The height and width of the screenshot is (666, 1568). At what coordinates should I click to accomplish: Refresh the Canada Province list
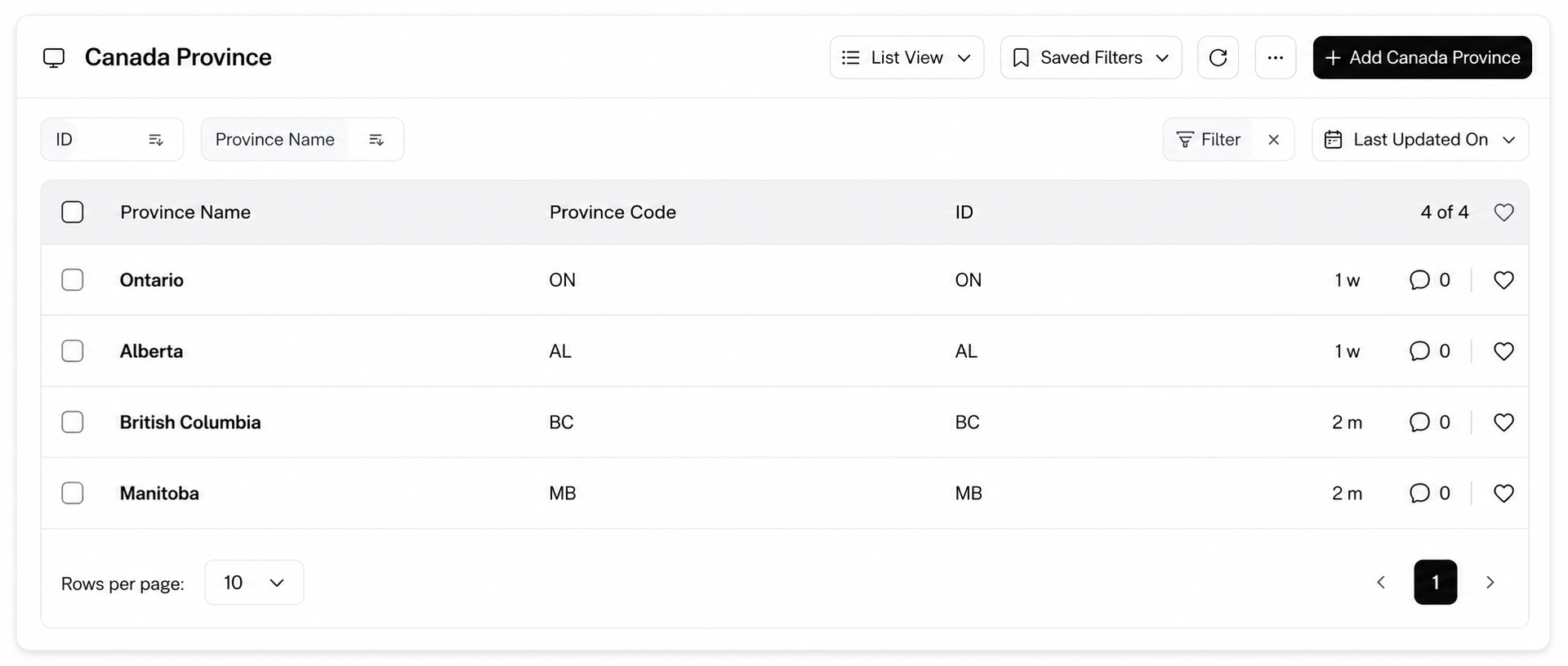click(1218, 57)
